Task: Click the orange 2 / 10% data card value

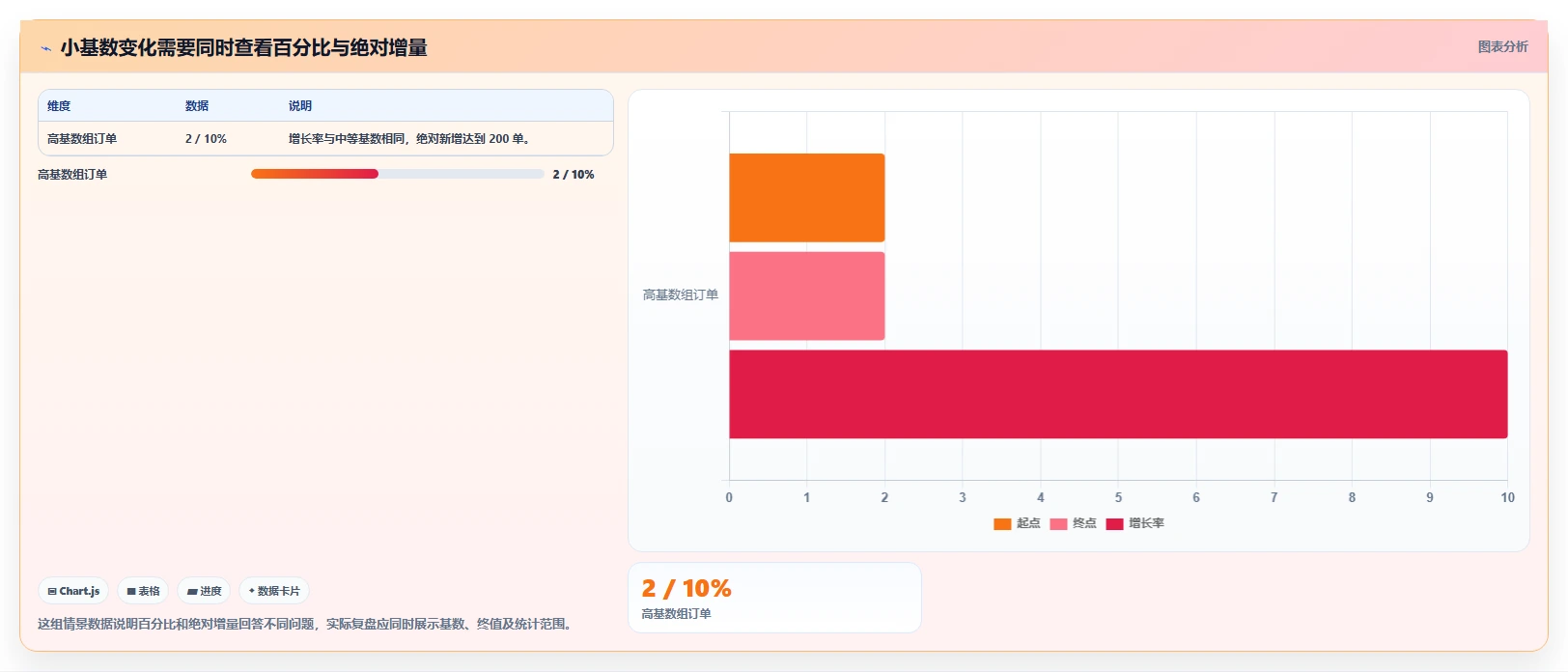Action: [686, 588]
